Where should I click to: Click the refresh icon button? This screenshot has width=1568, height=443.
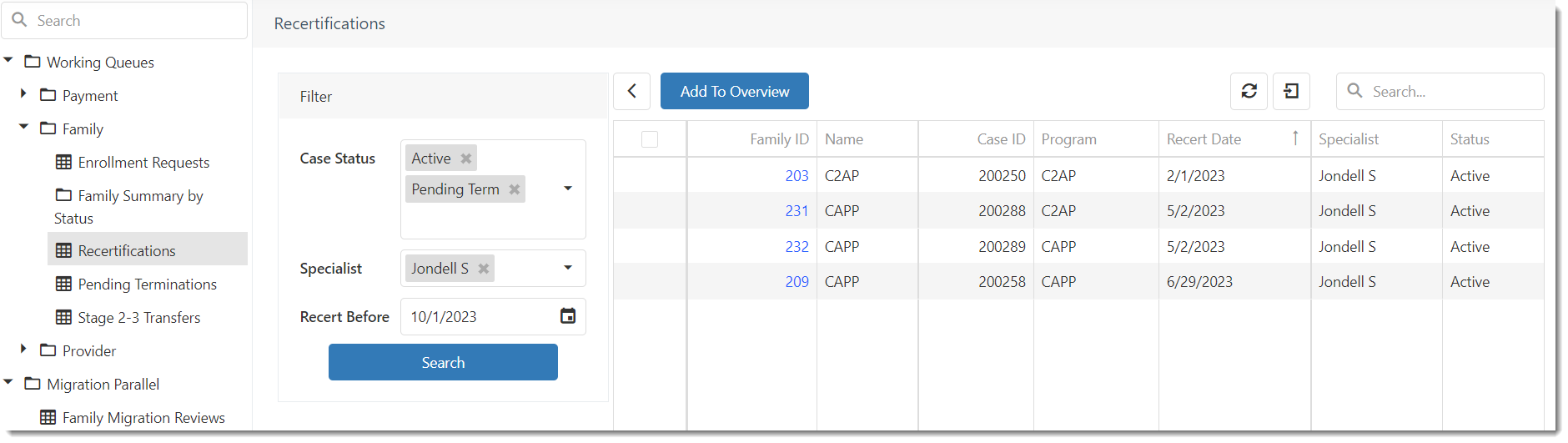coord(1249,91)
